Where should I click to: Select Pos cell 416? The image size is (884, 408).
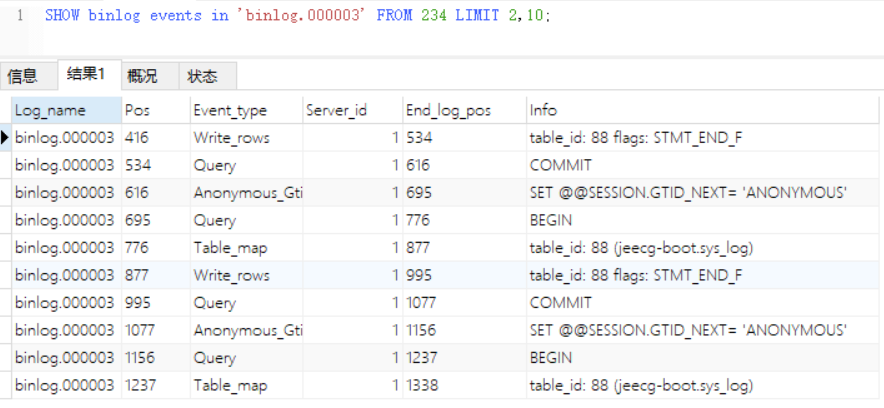point(156,138)
